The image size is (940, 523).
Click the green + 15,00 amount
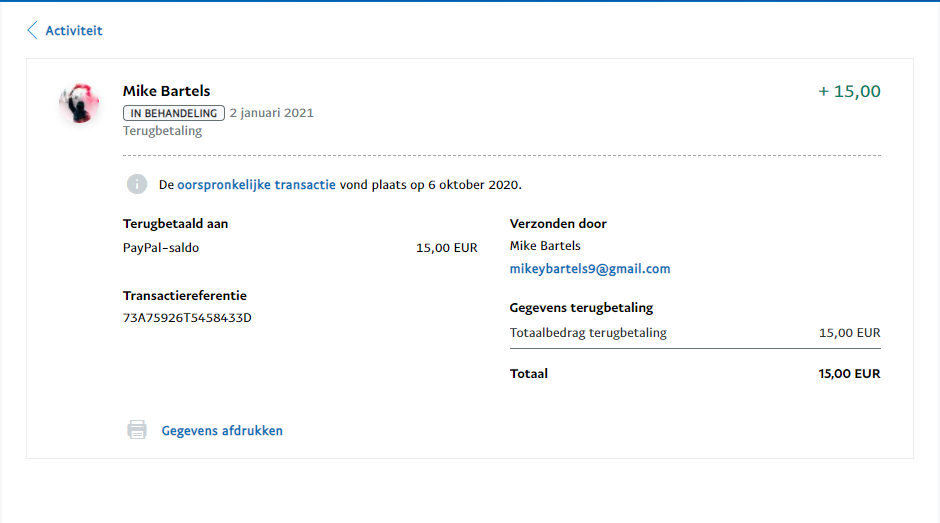[x=849, y=91]
